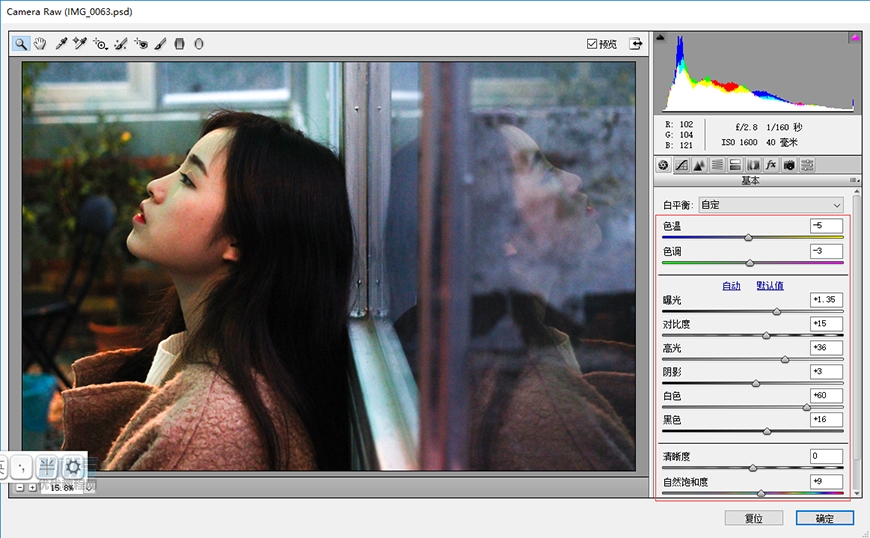The height and width of the screenshot is (538, 870).
Task: Select the Zoom tool
Action: (x=21, y=44)
